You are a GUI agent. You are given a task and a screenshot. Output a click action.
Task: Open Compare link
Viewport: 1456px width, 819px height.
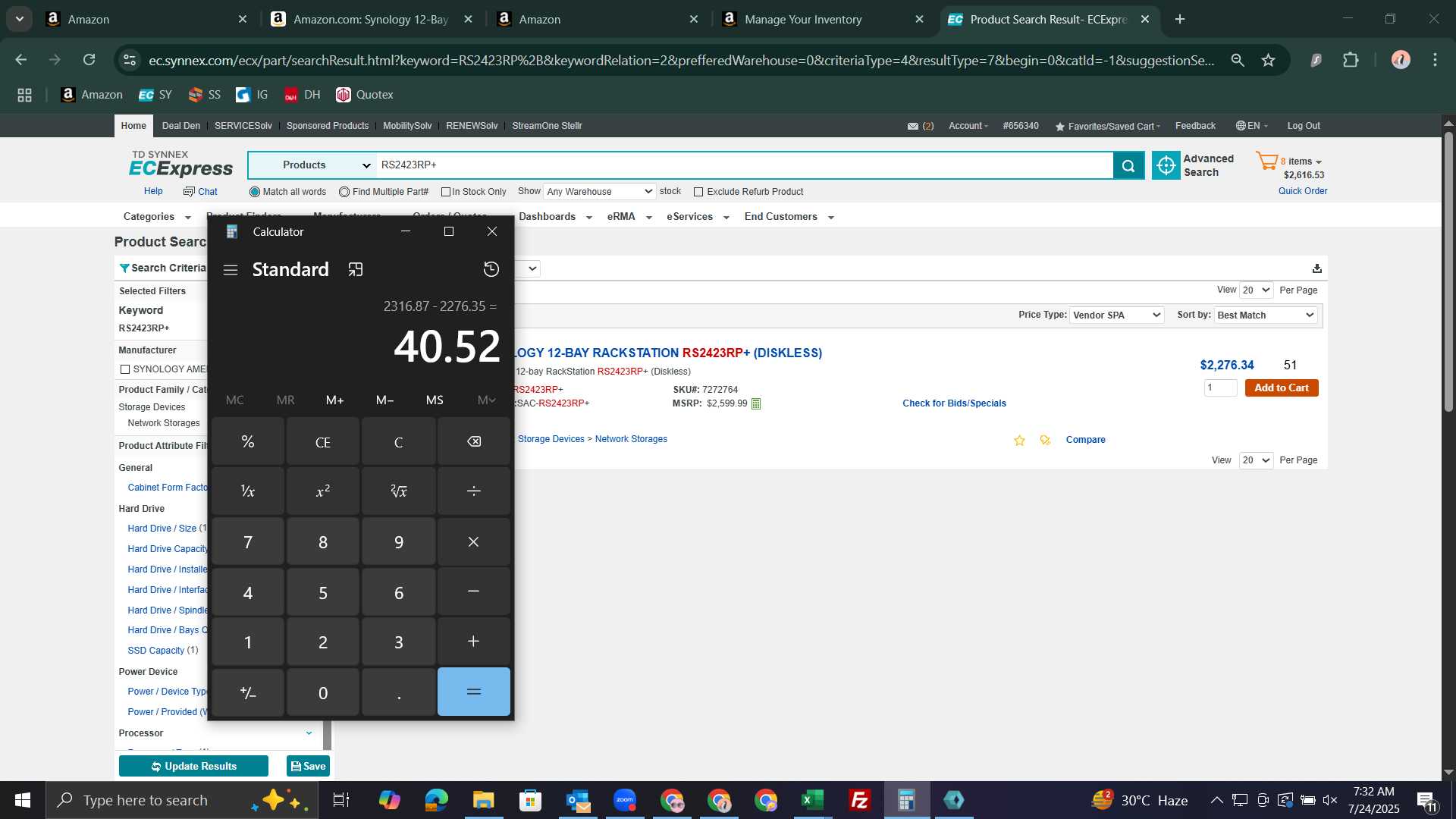(1085, 440)
